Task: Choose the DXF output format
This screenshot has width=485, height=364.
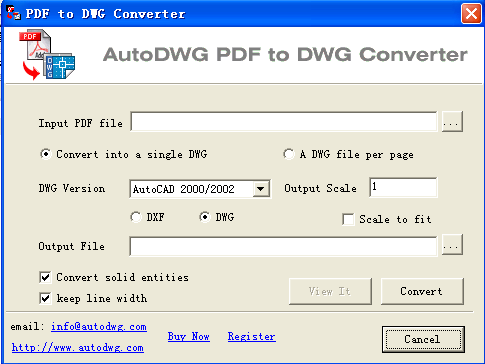Action: 147,217
